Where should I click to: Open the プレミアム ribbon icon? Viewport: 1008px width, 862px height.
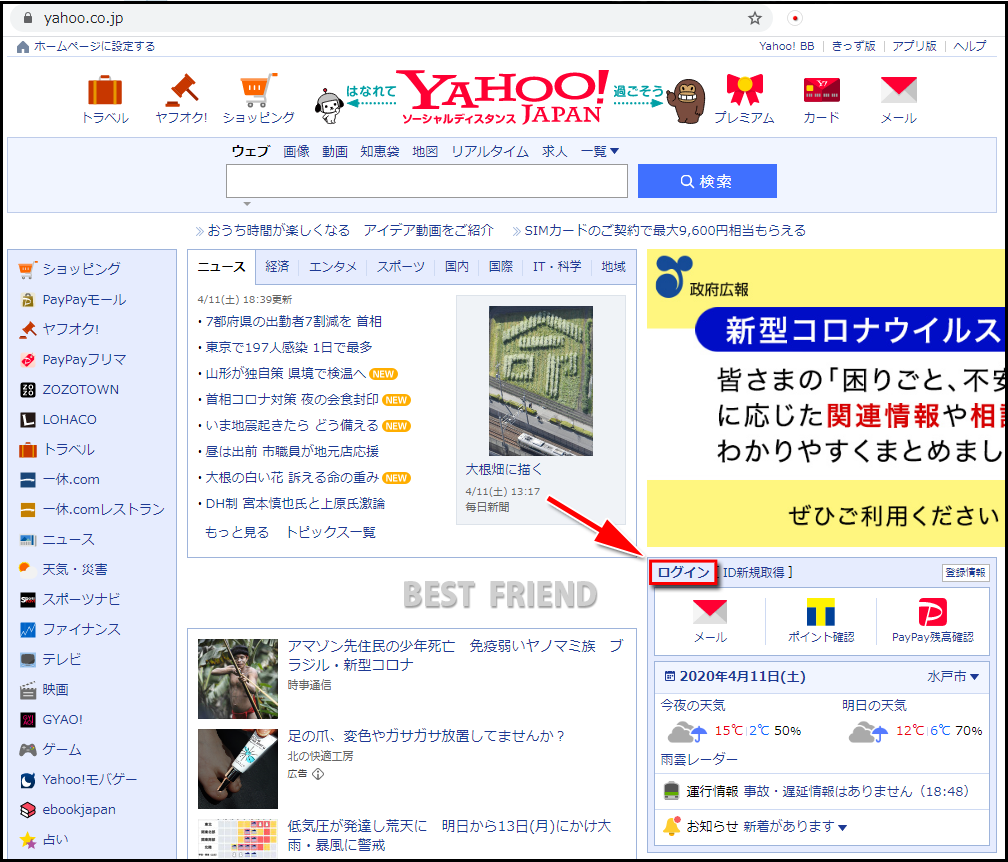point(744,89)
